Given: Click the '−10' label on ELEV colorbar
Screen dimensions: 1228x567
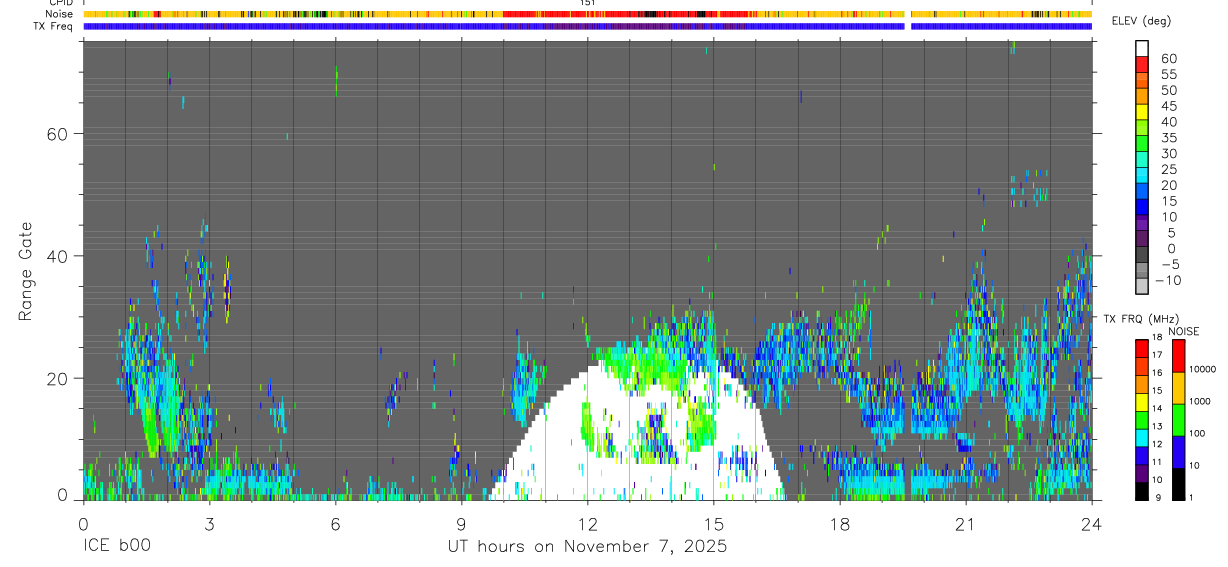Looking at the screenshot, I should (x=1167, y=280).
